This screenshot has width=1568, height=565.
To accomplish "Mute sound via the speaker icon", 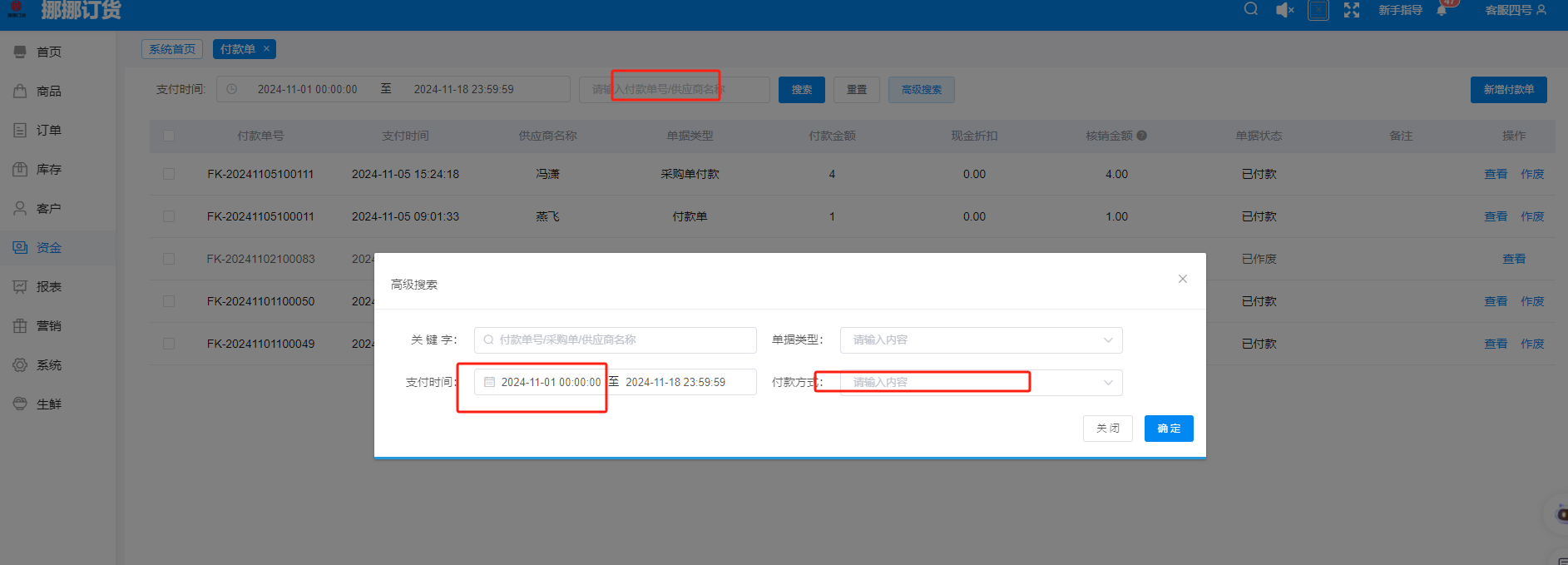I will click(x=1284, y=10).
